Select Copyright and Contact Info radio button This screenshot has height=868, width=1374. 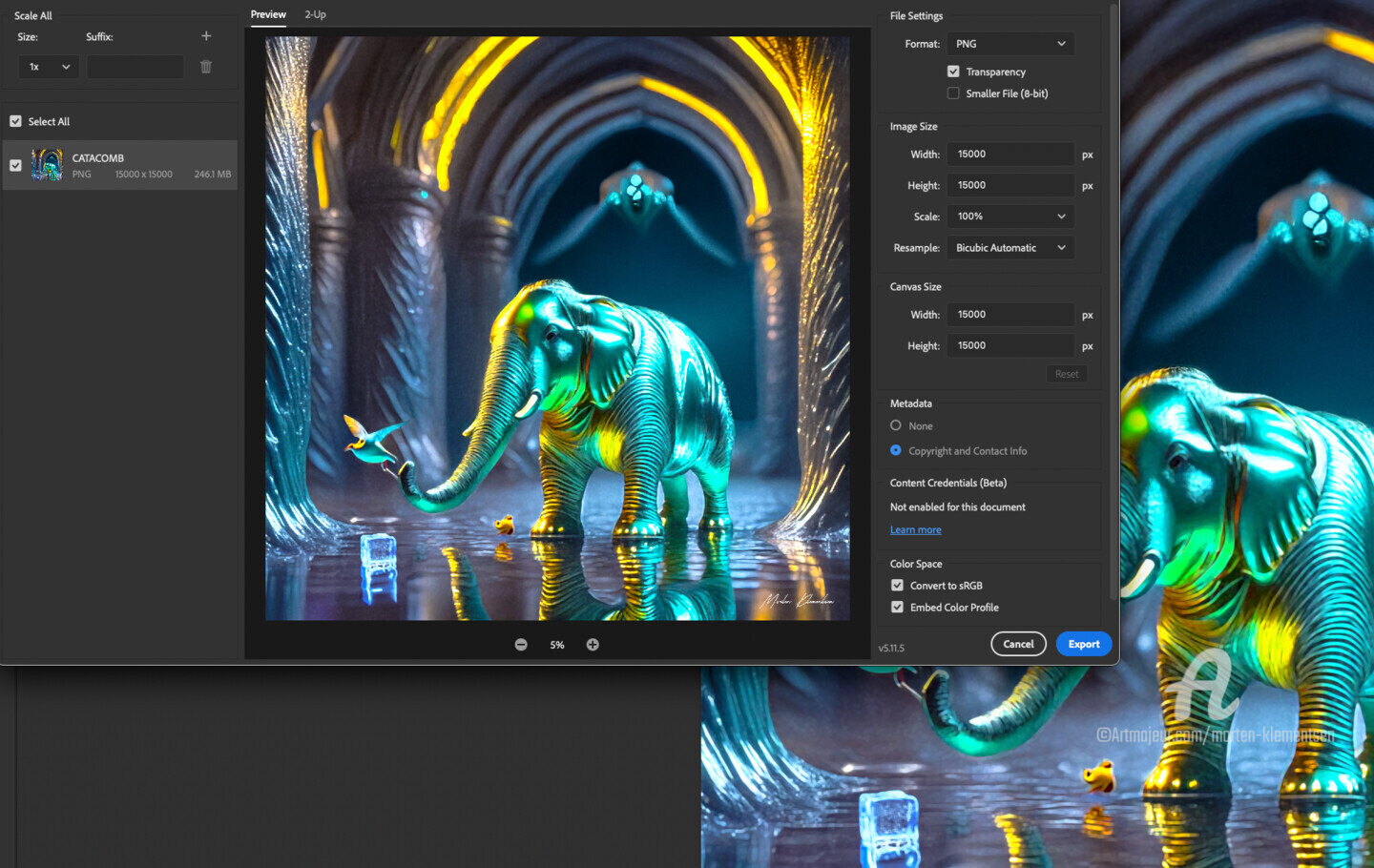click(896, 450)
